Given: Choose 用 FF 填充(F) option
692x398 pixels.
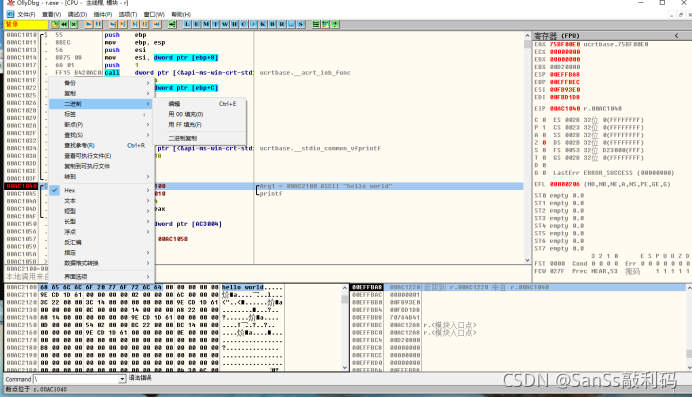Looking at the screenshot, I should pyautogui.click(x=199, y=125).
